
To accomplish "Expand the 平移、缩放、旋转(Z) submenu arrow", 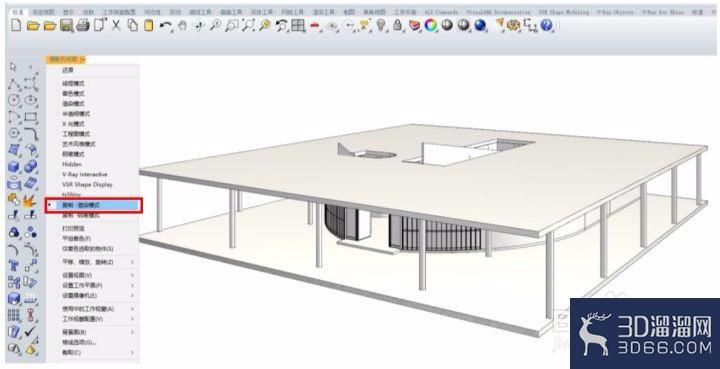I will (x=133, y=262).
